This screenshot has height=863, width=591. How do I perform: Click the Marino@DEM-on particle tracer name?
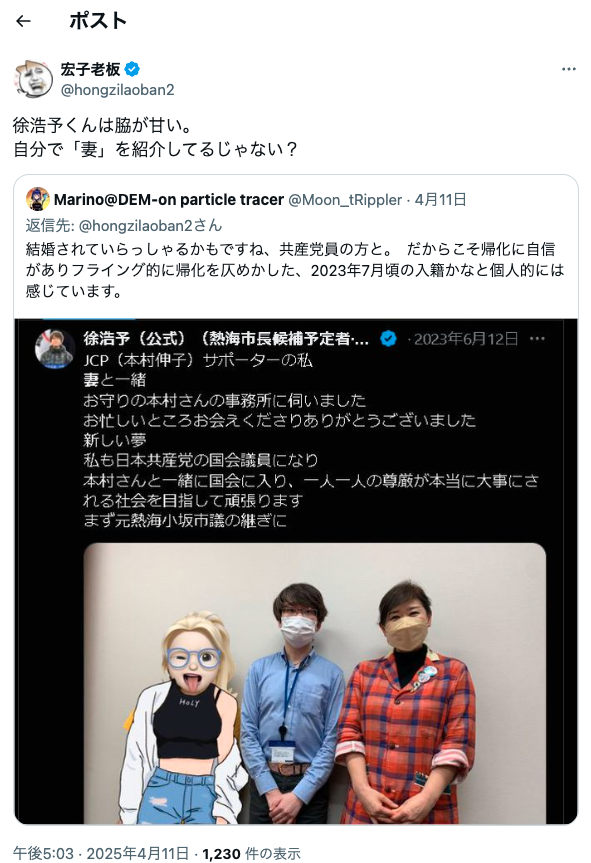(169, 200)
